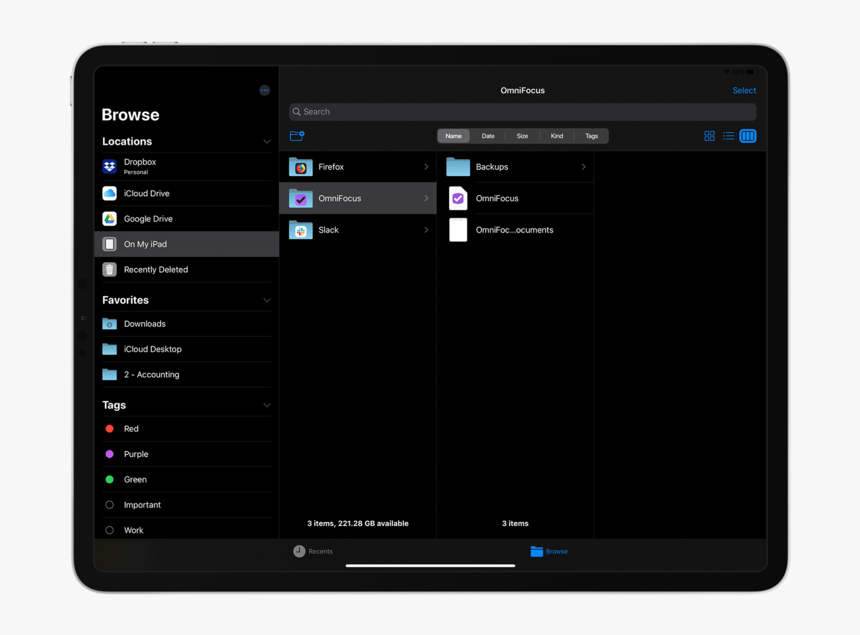Image resolution: width=860 pixels, height=635 pixels.
Task: Select On My iPad location
Action: 186,244
